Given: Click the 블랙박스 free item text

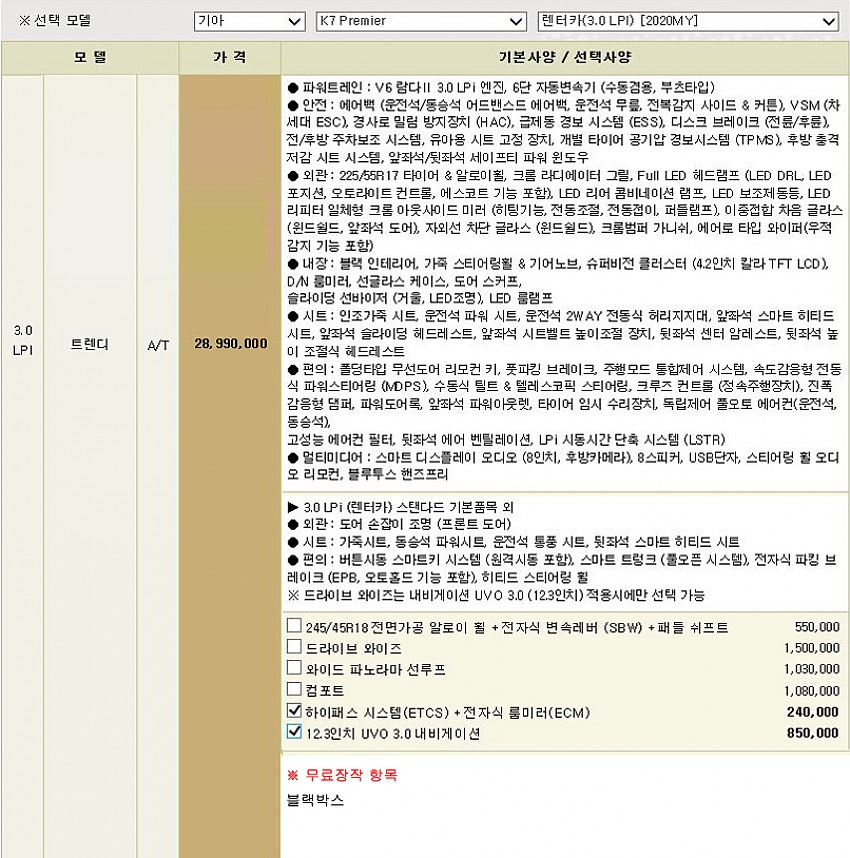Looking at the screenshot, I should (x=315, y=800).
